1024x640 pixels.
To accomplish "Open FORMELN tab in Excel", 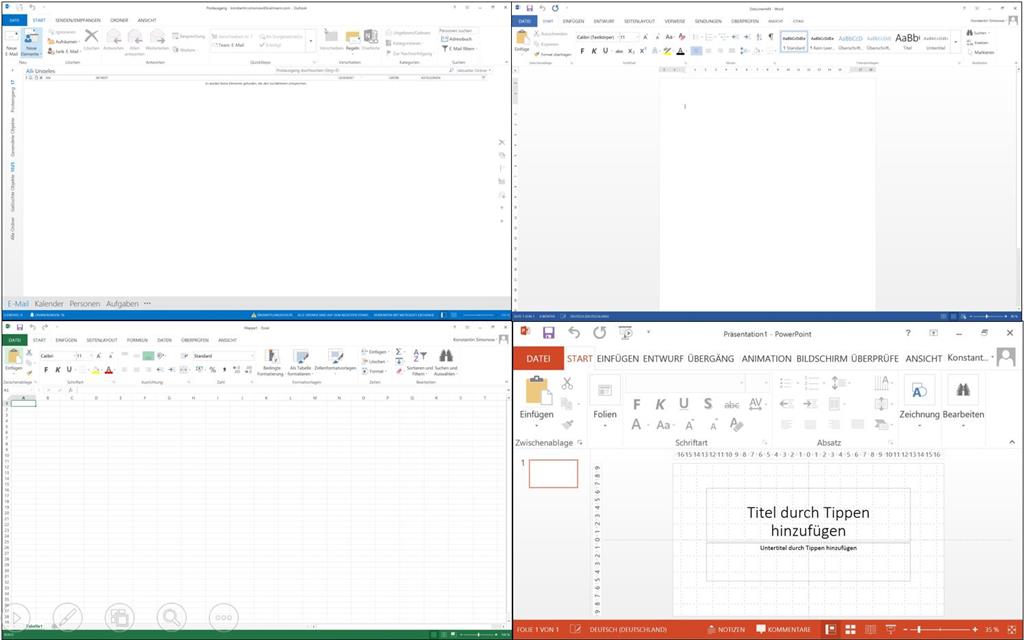I will point(136,340).
